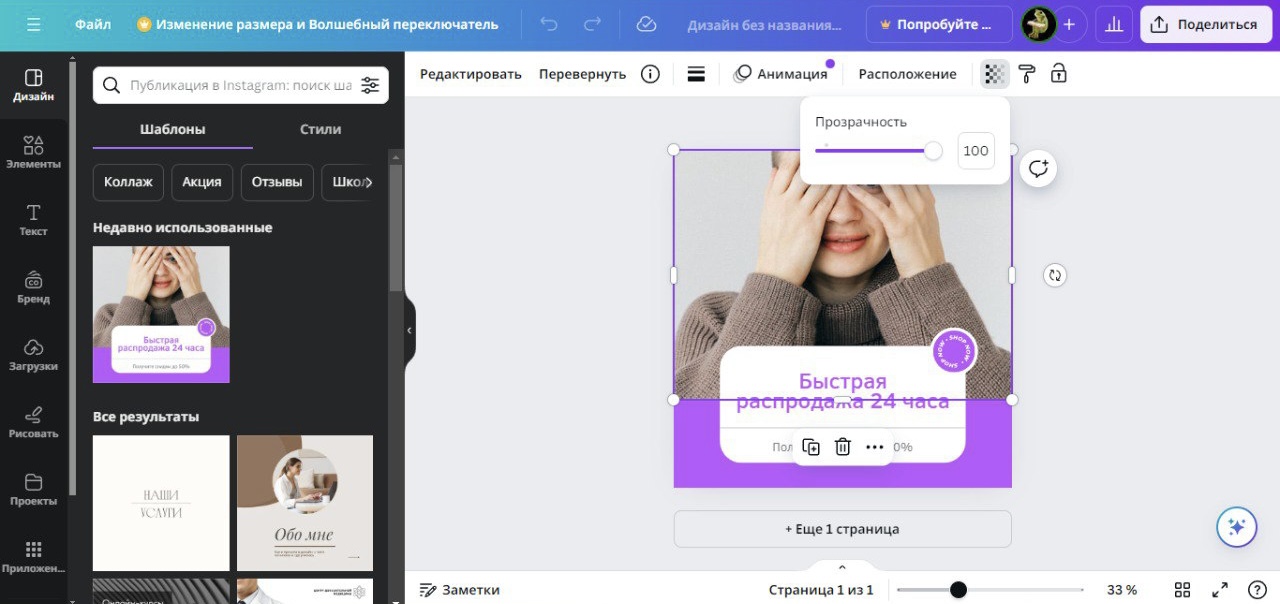Screen dimensions: 1280x604
Task: Open the Расположение option
Action: [x=907, y=74]
